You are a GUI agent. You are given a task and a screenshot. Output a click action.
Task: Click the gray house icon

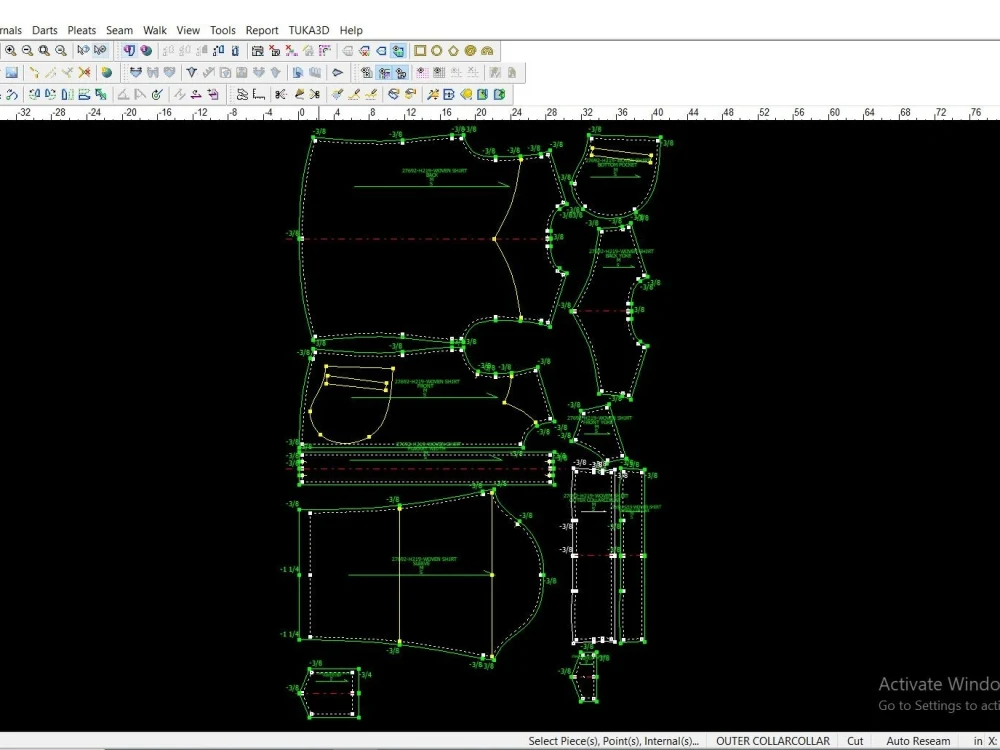[x=309, y=50]
